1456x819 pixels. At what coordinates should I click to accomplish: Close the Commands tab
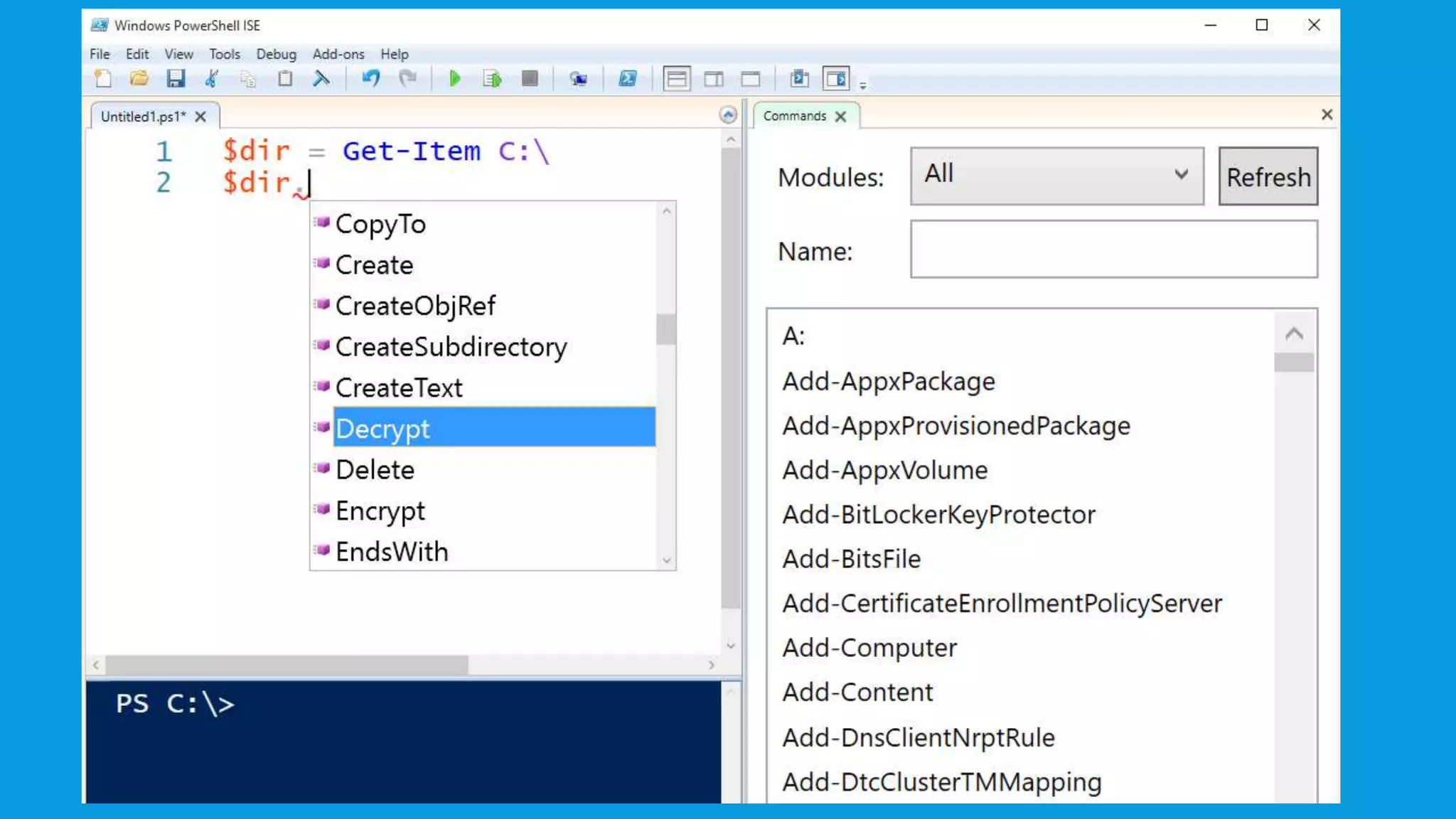coord(840,117)
